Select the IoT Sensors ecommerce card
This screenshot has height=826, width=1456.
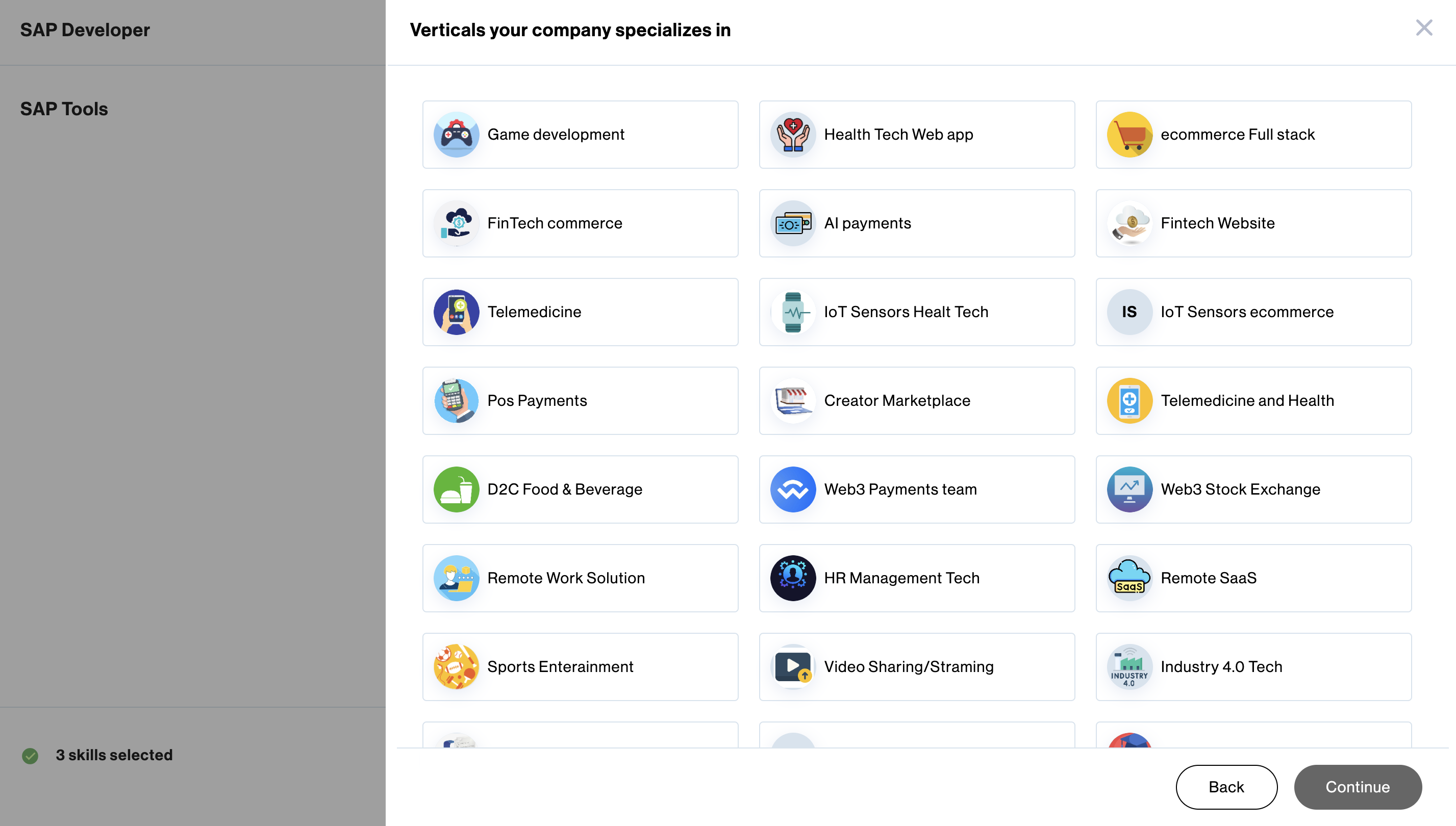pyautogui.click(x=1253, y=312)
